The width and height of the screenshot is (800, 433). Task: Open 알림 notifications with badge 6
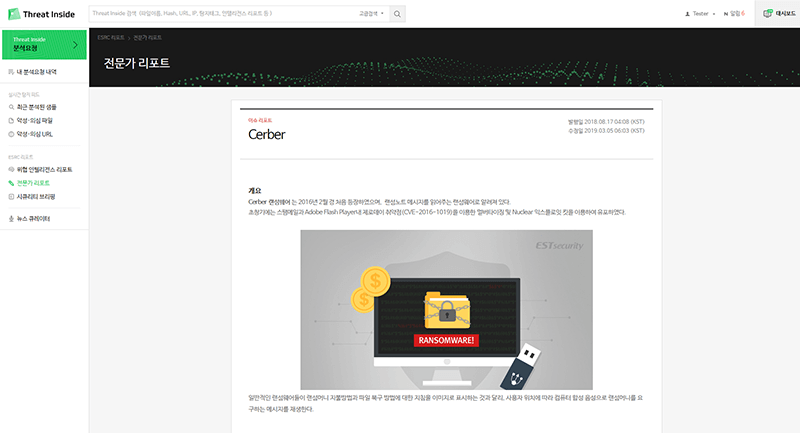tap(736, 14)
